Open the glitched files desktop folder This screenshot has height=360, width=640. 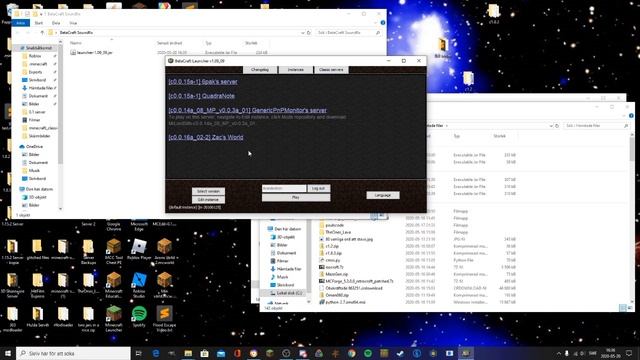(x=38, y=249)
